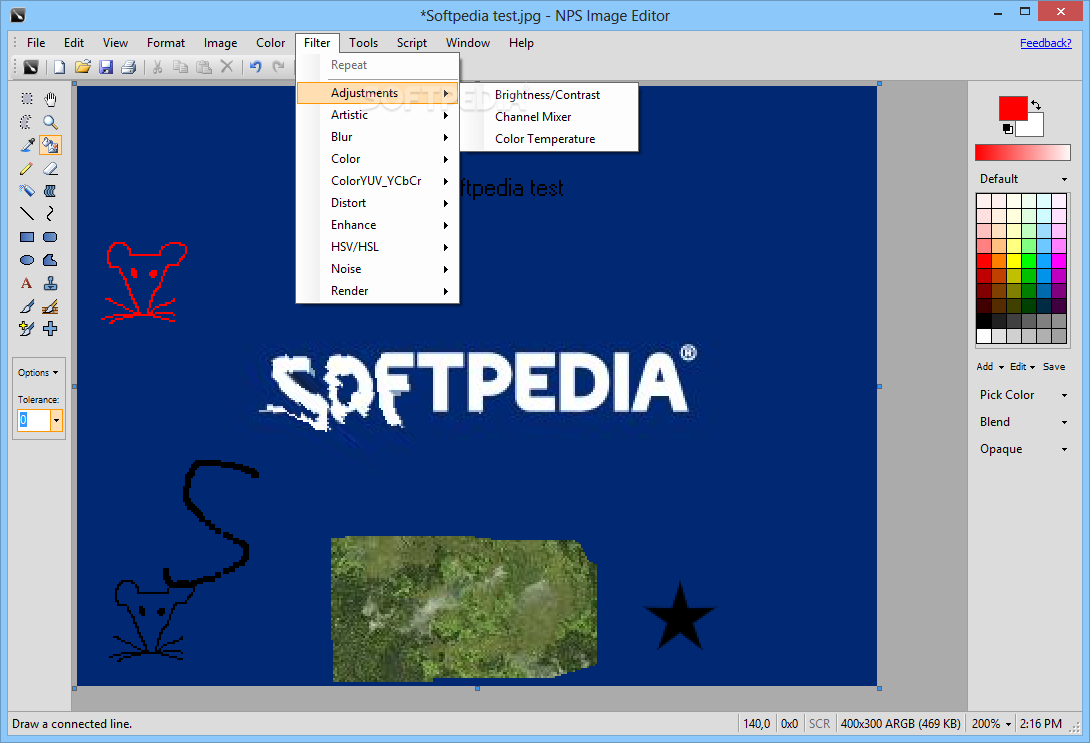Select the rounded rectangle shape tool

50,237
